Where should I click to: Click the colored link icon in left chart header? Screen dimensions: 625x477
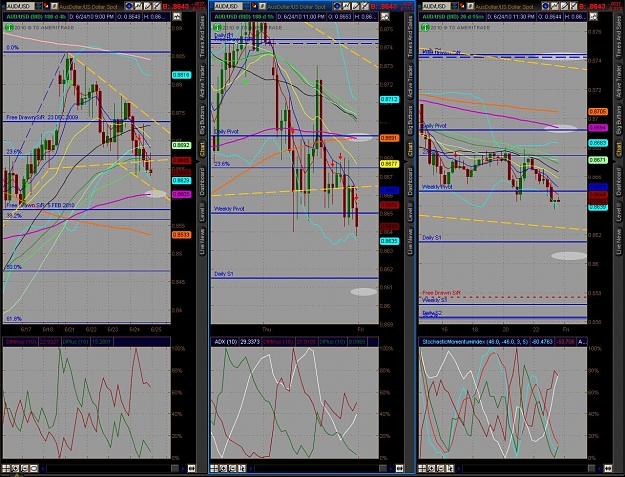pyautogui.click(x=47, y=6)
